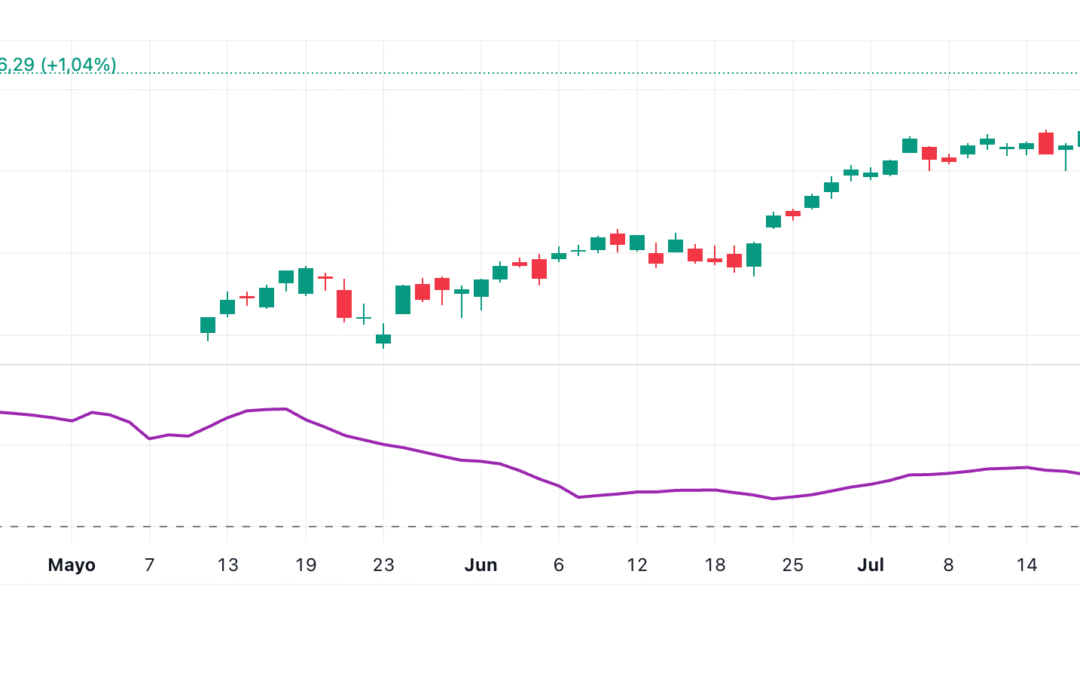Click the date label 8 under July
Viewport: 1080px width, 675px height.
(948, 564)
